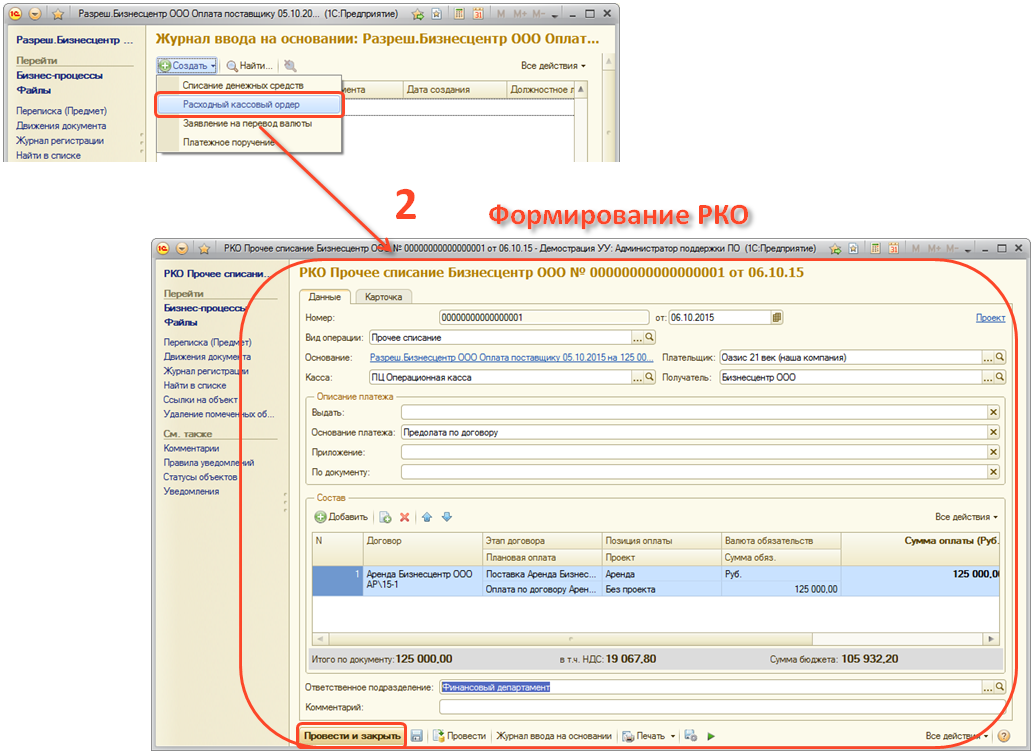Open the Разреш.Бизнесцентр ООО Оплата поставщику link
This screenshot has height=755, width=1035.
click(x=511, y=357)
